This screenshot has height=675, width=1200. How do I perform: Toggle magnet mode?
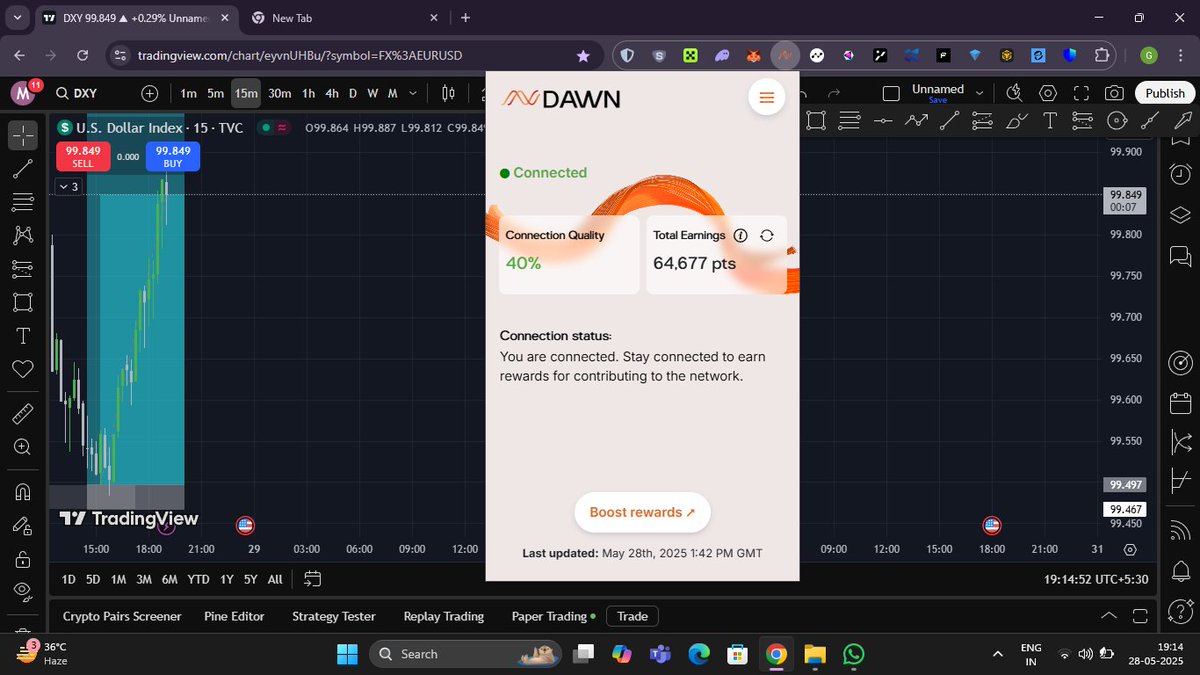coord(23,491)
